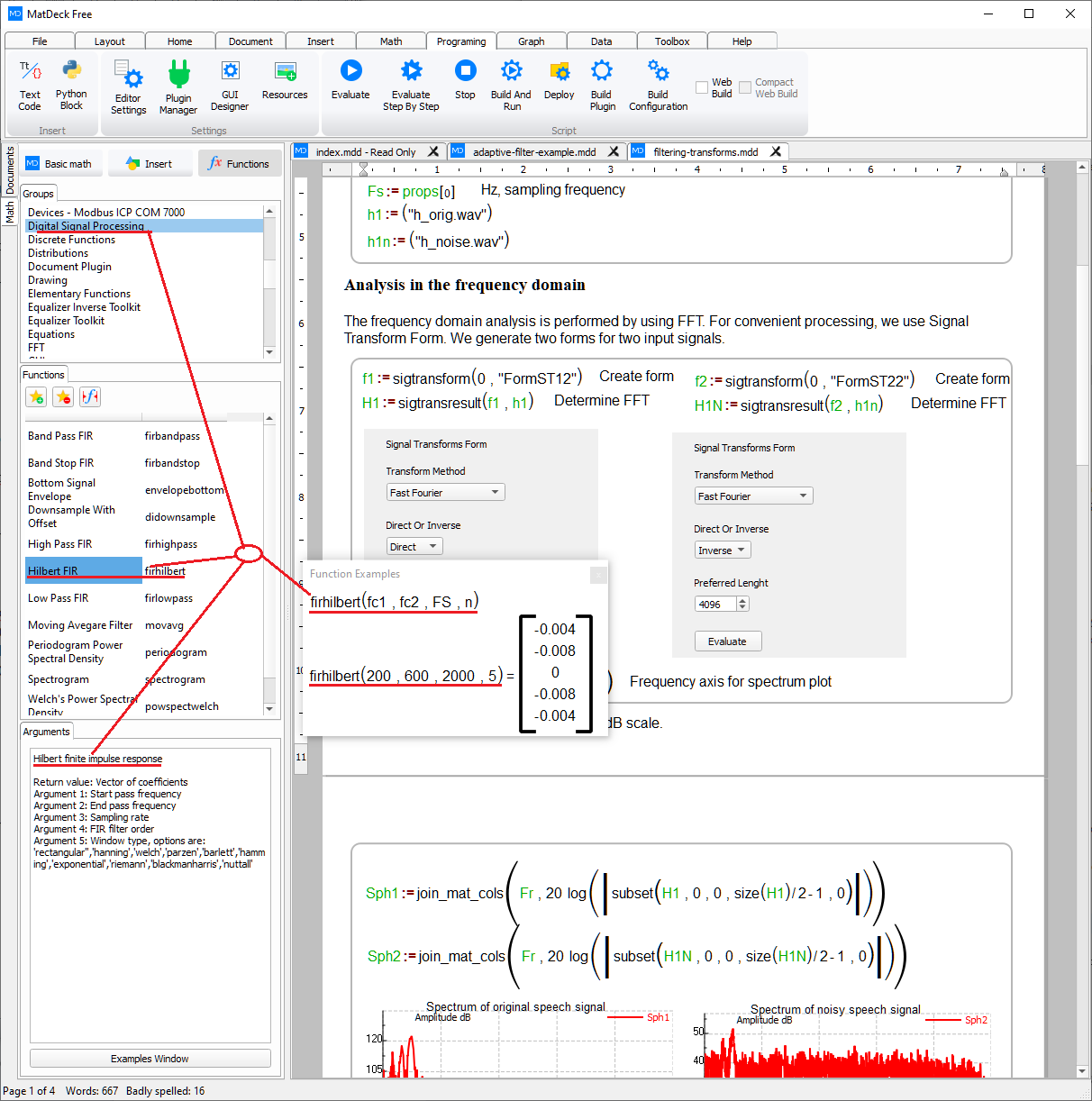Click the Help ribbon tab
The width and height of the screenshot is (1092, 1101).
[742, 41]
